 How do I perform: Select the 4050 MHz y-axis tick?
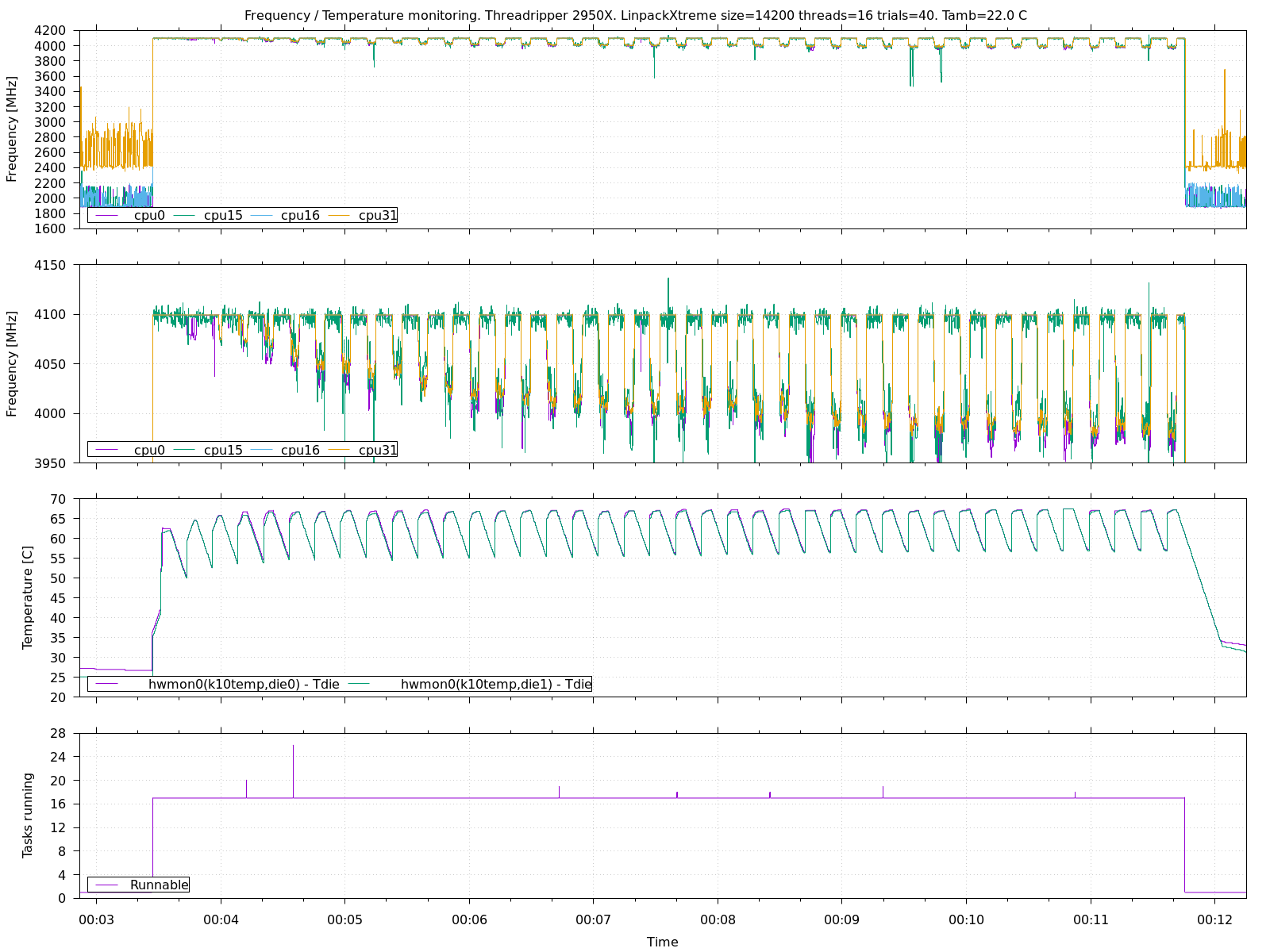click(52, 364)
